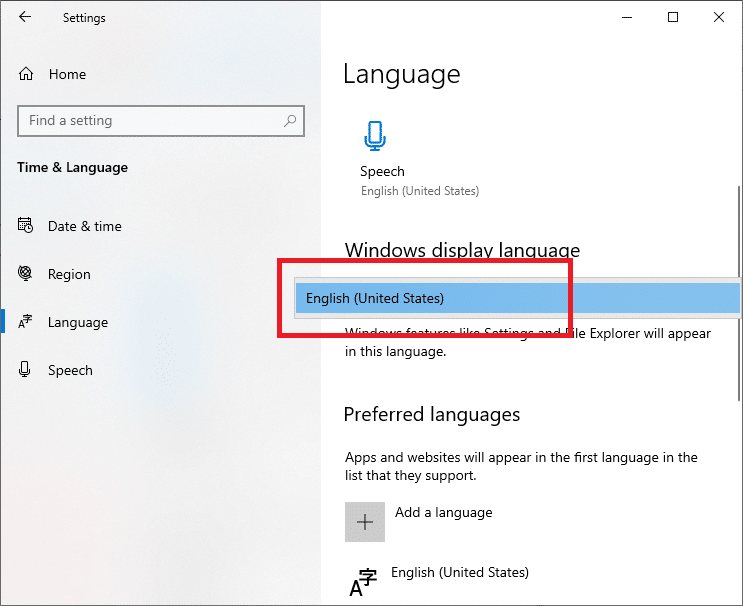Screen dimensions: 743x606
Task: Click the house icon beside Home
Action: point(26,74)
